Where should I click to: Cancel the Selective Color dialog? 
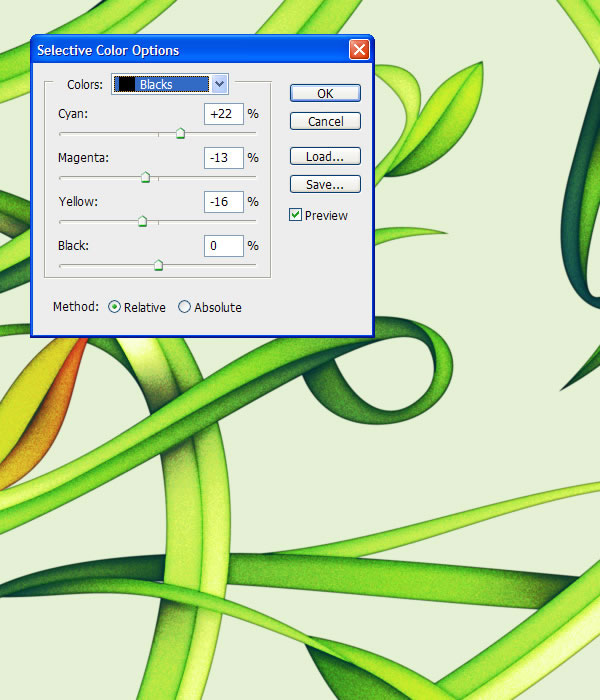click(325, 121)
